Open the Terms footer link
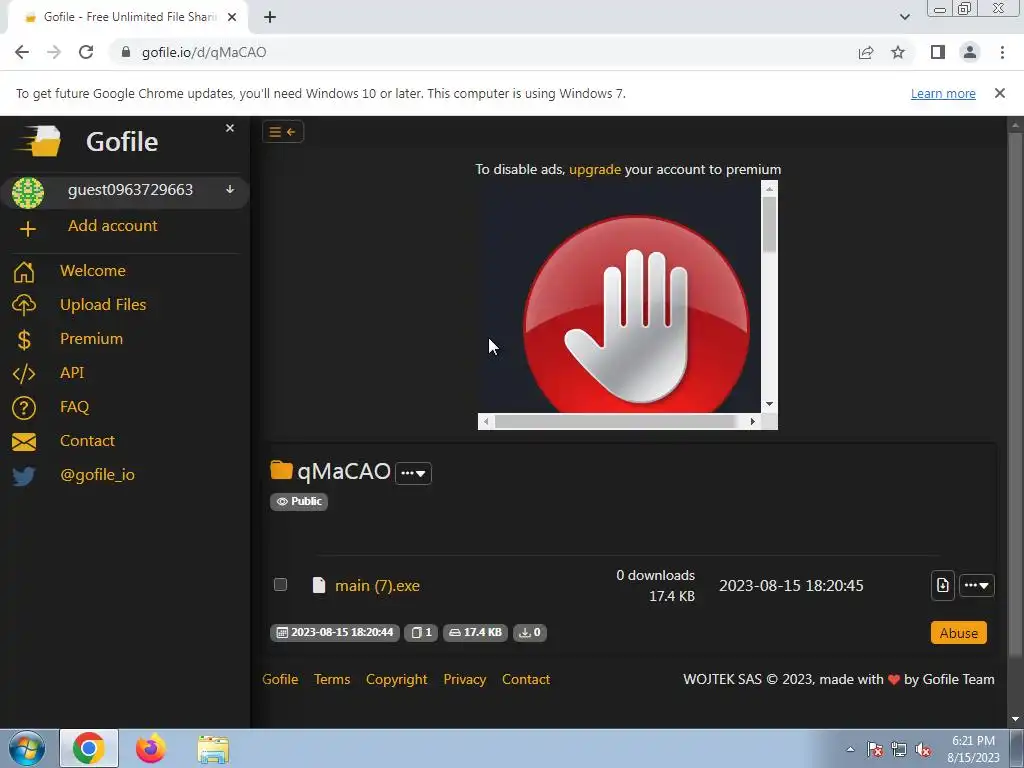 click(x=332, y=680)
